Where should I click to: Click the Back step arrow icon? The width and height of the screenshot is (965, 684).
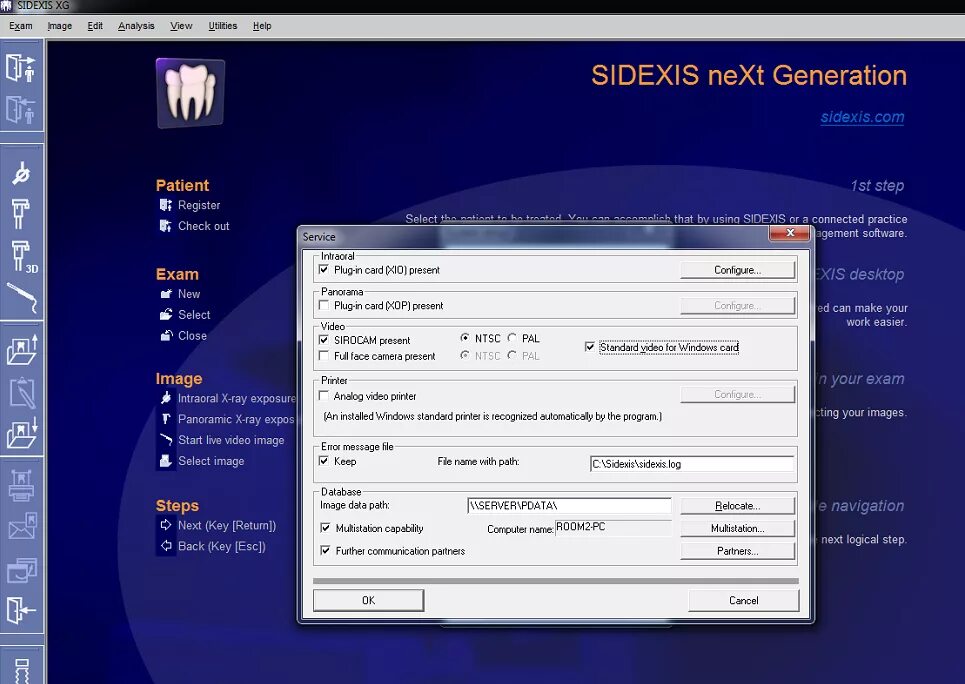click(166, 545)
